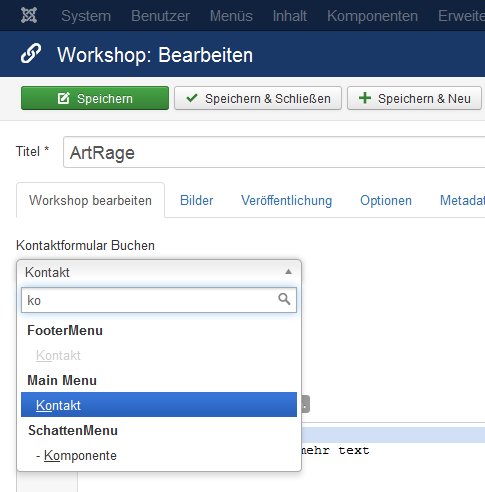
Task: Select '- Komponente' under SchattenMenu
Action: tap(159, 455)
